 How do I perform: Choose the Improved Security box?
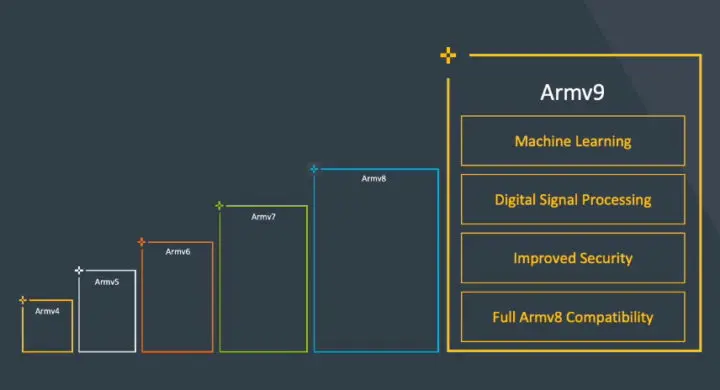click(x=573, y=258)
